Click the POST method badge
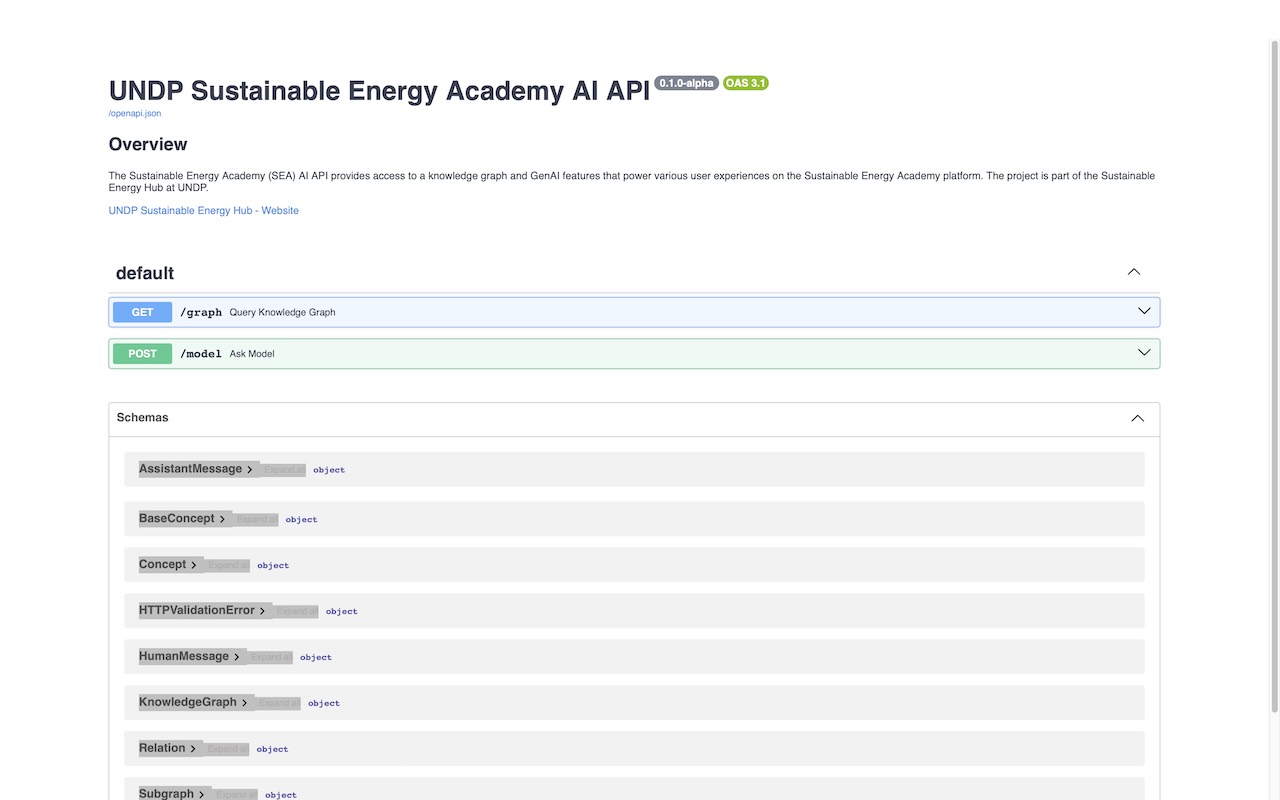1280x800 pixels. pos(143,353)
